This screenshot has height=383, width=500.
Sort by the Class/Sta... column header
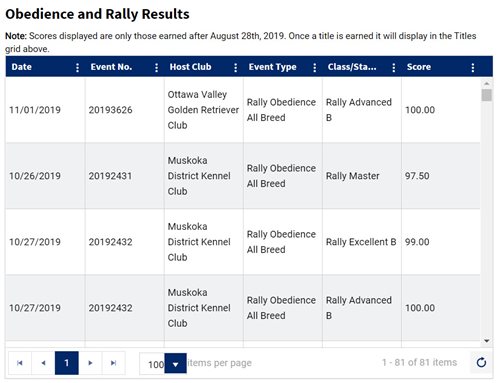pos(352,67)
